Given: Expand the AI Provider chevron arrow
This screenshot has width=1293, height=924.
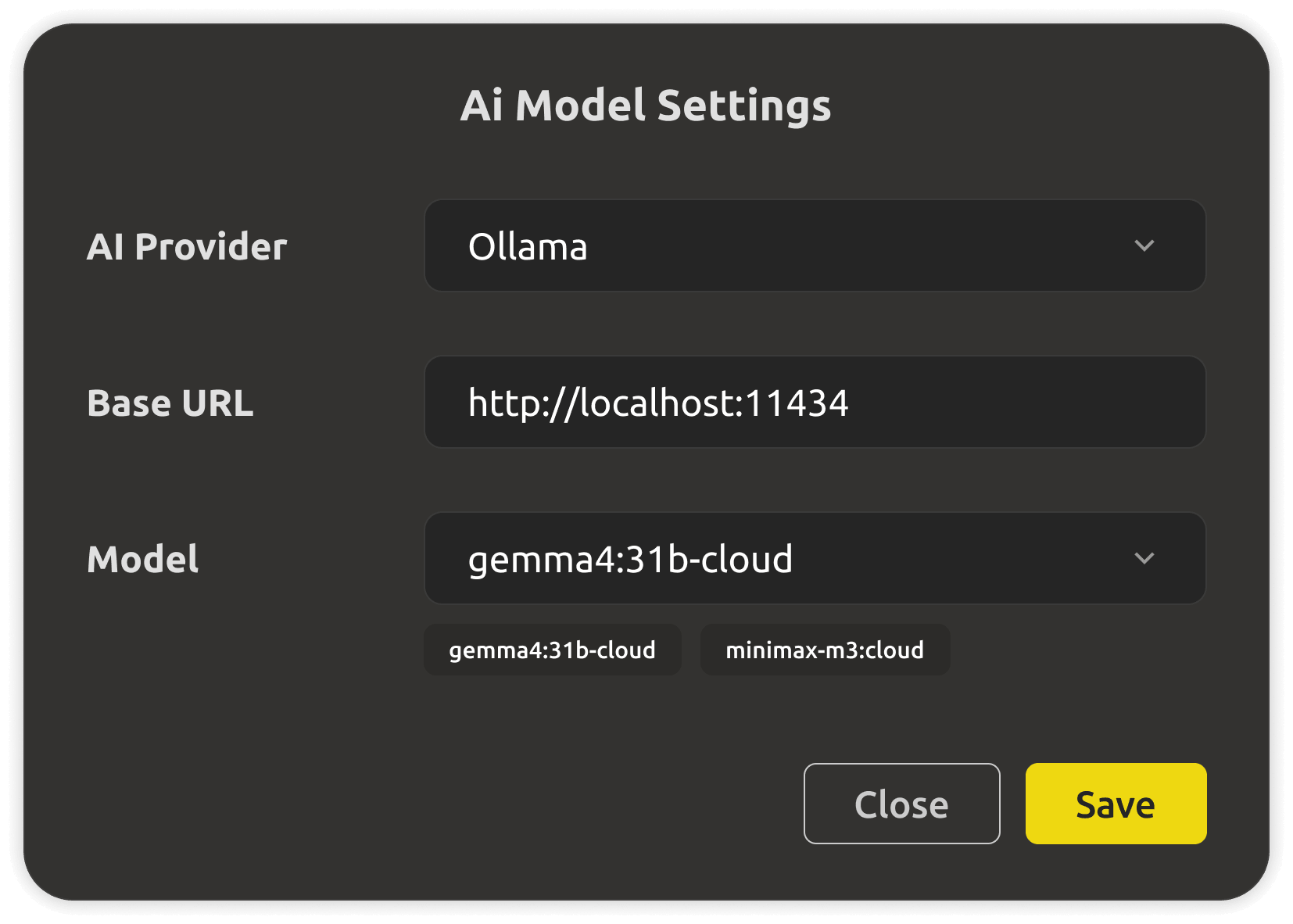Looking at the screenshot, I should (1144, 246).
